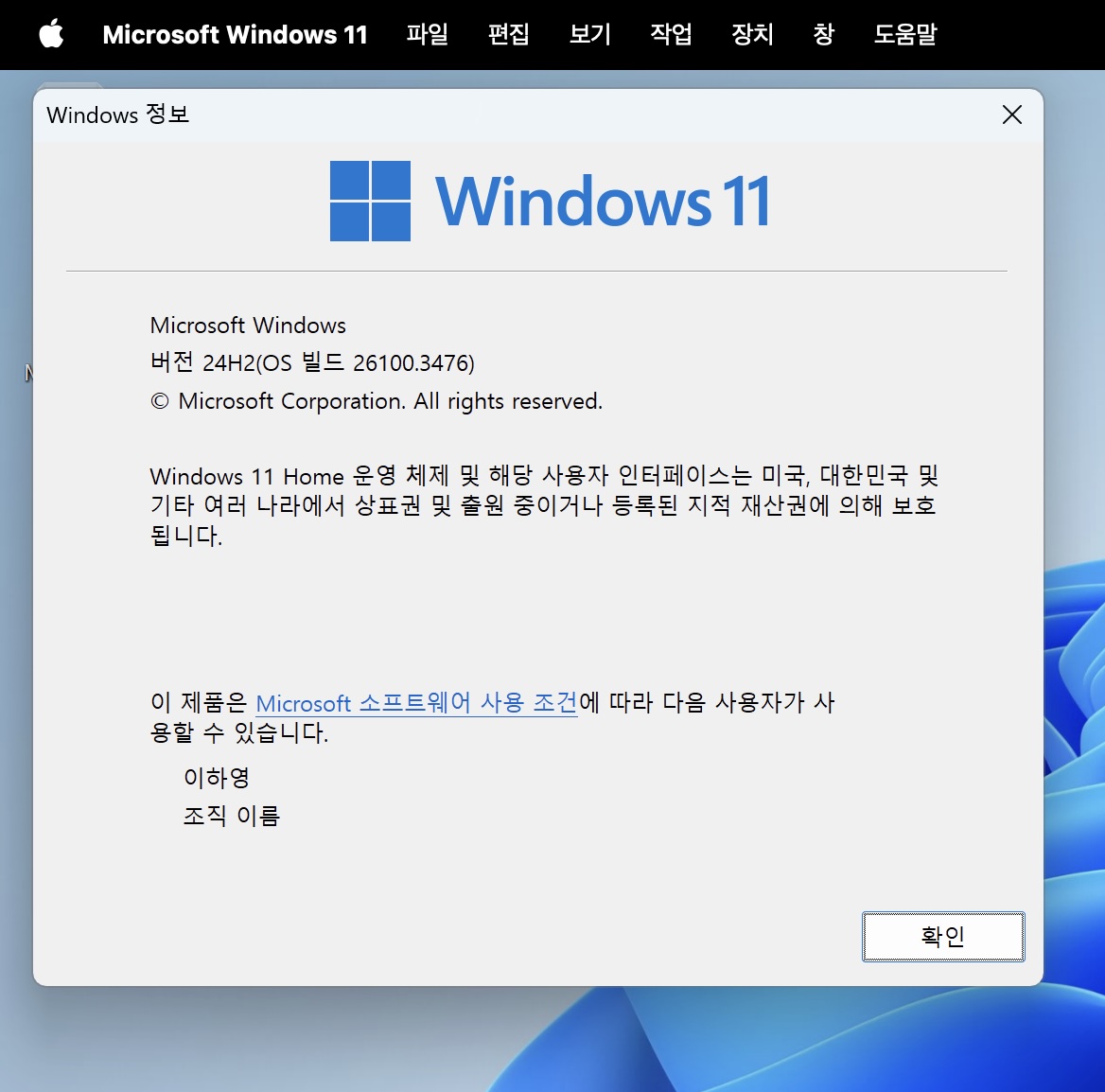
Task: Click the Microsoft Windows heading text
Action: click(248, 325)
